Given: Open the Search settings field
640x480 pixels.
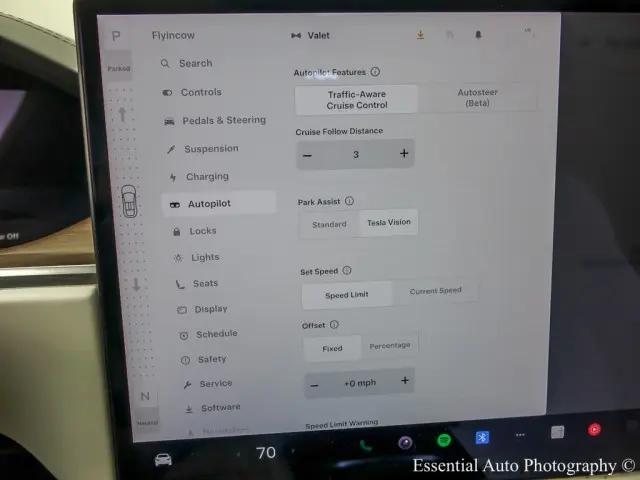Looking at the screenshot, I should [187, 63].
